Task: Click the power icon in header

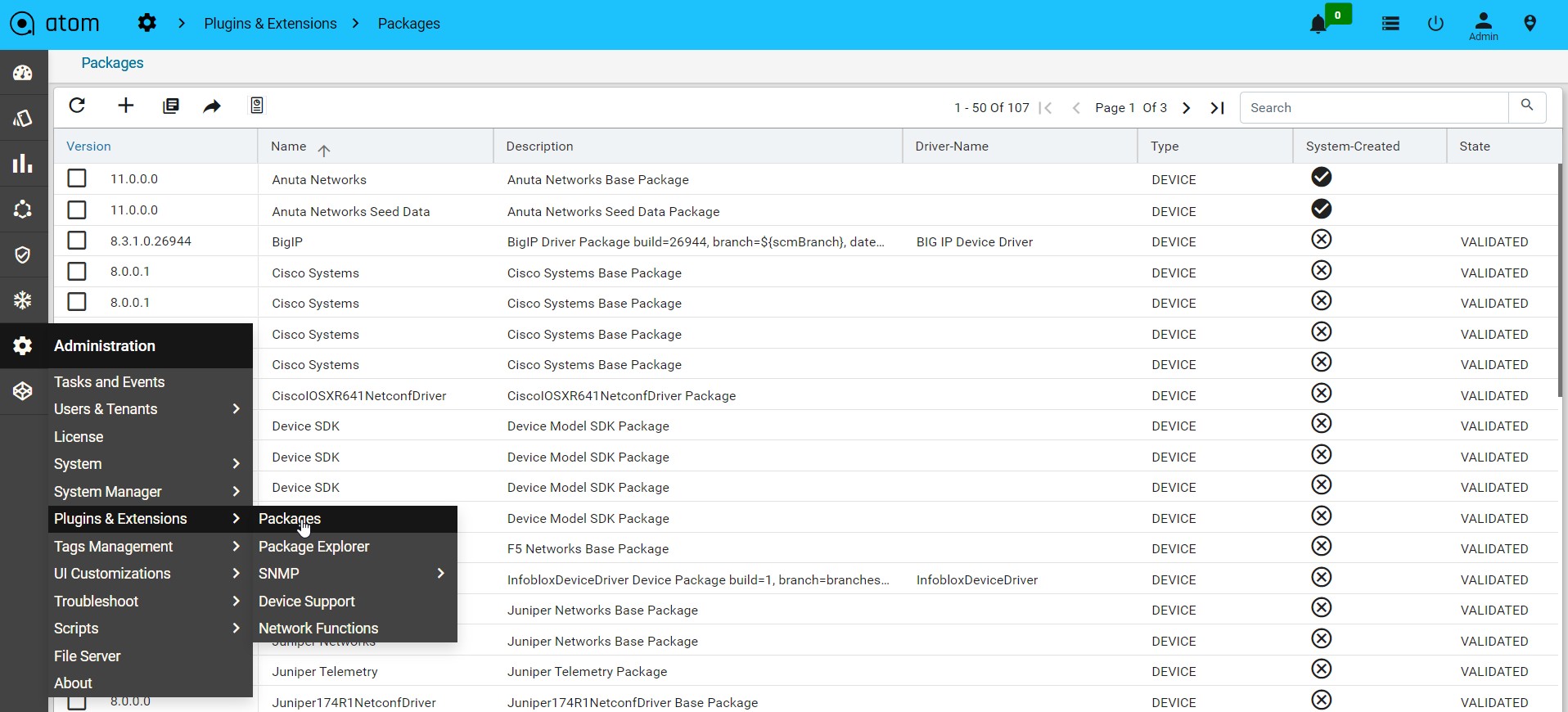Action: [x=1435, y=24]
